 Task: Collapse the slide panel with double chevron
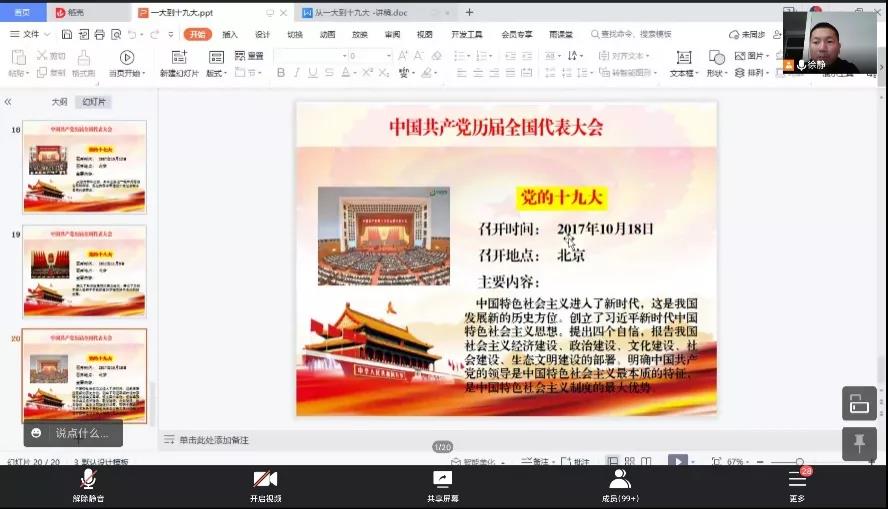coord(8,102)
